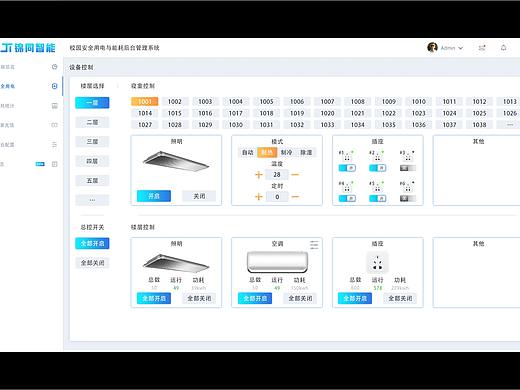Screen dimensions: 520x390
Task: Click the notification bell icon
Action: point(503,48)
